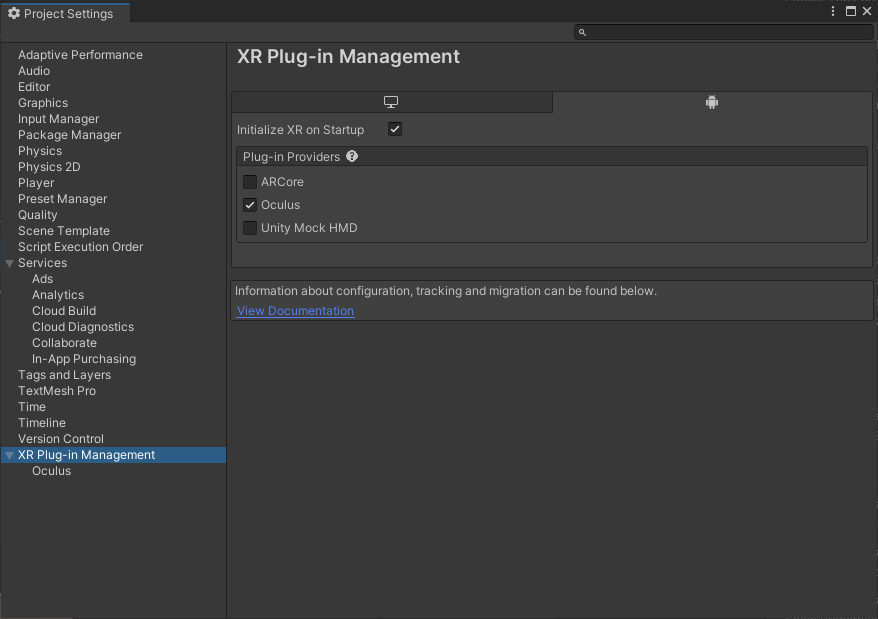The image size is (878, 619).
Task: Enable the Unity Mock HMD provider
Action: click(250, 227)
